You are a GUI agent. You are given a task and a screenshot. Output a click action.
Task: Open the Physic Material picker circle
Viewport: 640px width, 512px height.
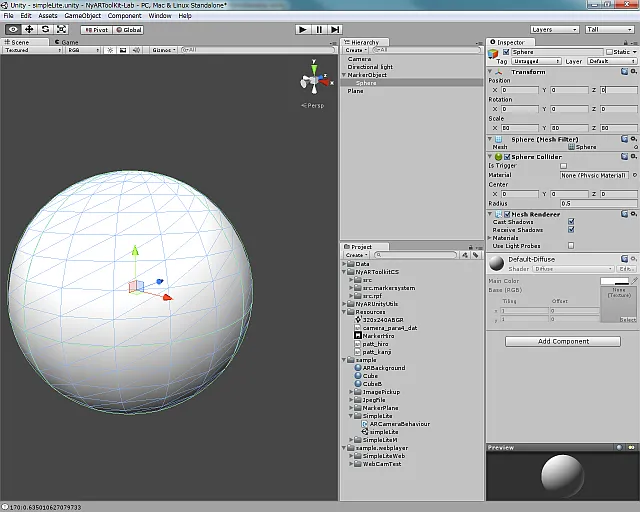click(635, 175)
